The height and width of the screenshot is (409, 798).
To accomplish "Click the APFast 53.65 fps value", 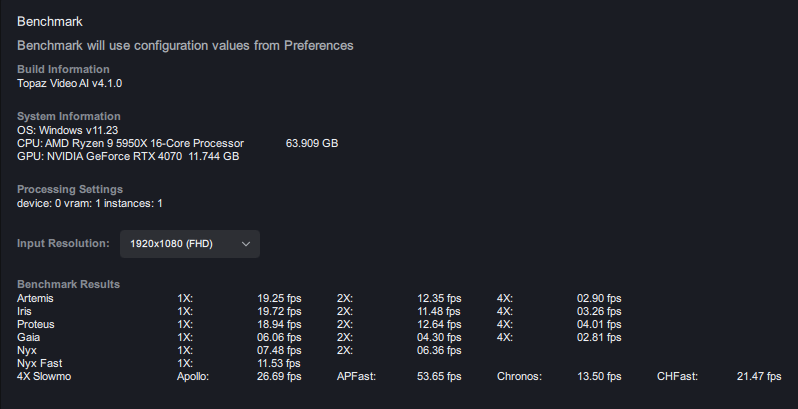I will [x=439, y=376].
